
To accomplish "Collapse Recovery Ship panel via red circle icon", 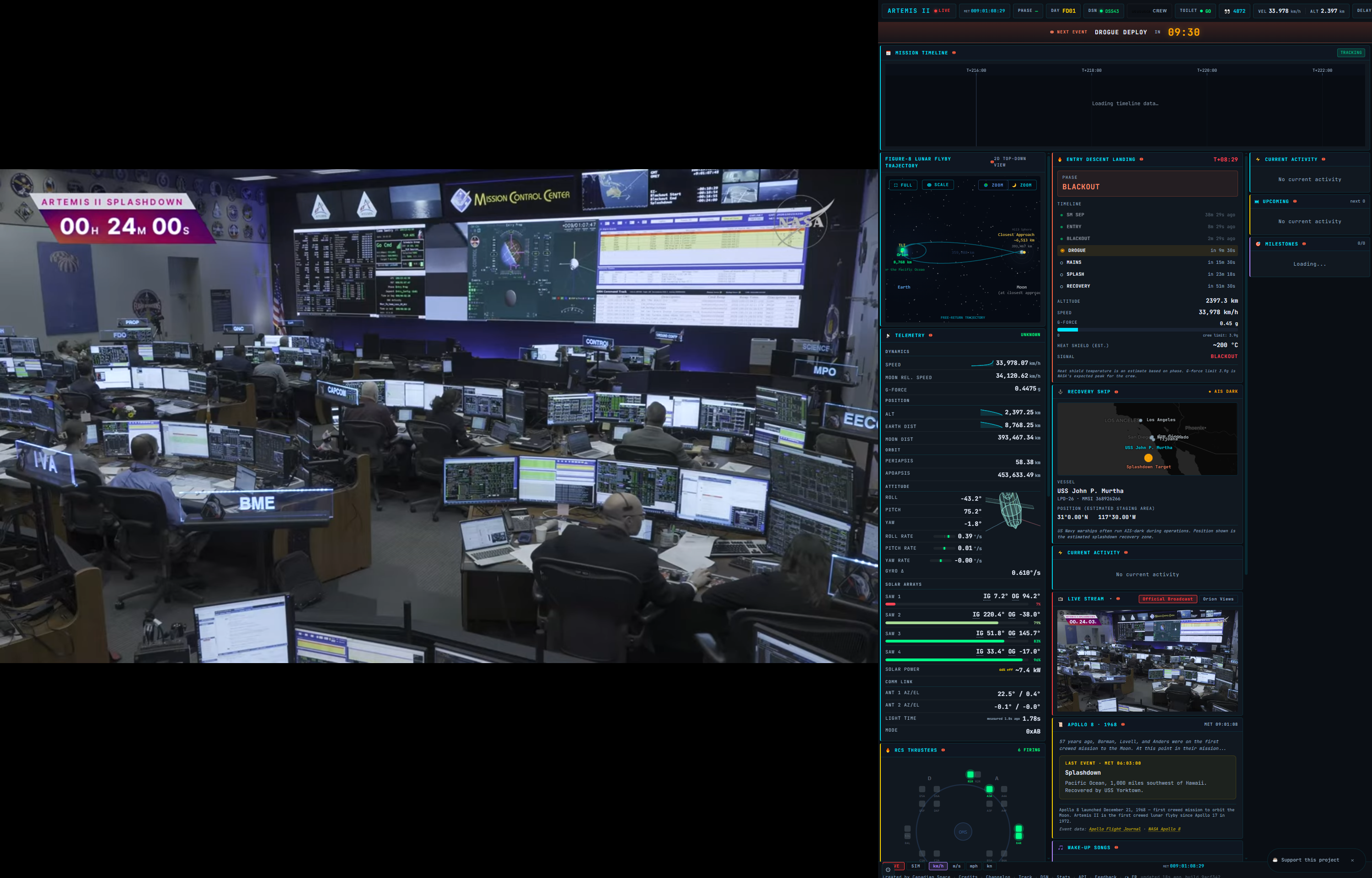I will (x=1116, y=392).
